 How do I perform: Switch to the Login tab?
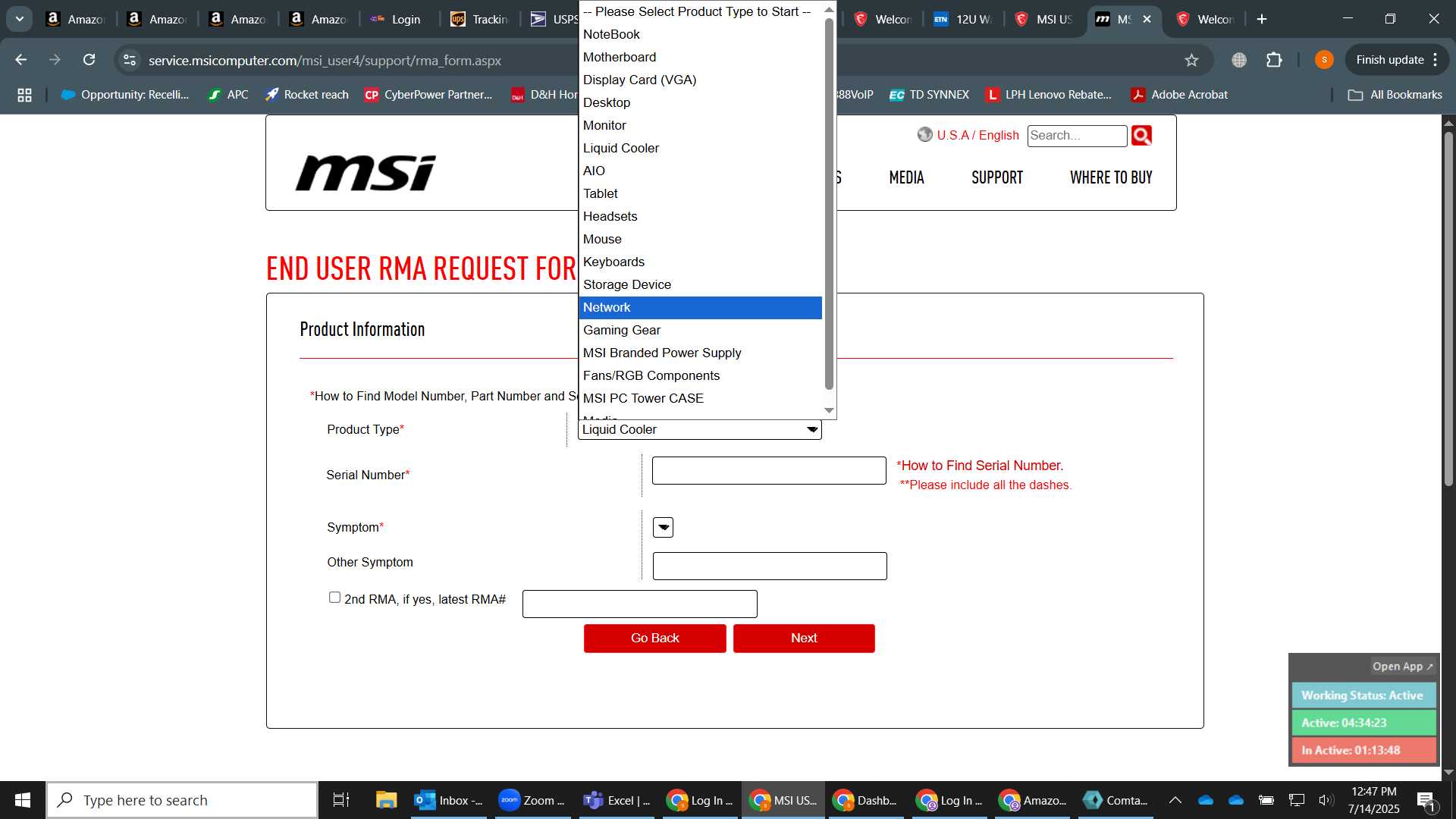pyautogui.click(x=397, y=19)
